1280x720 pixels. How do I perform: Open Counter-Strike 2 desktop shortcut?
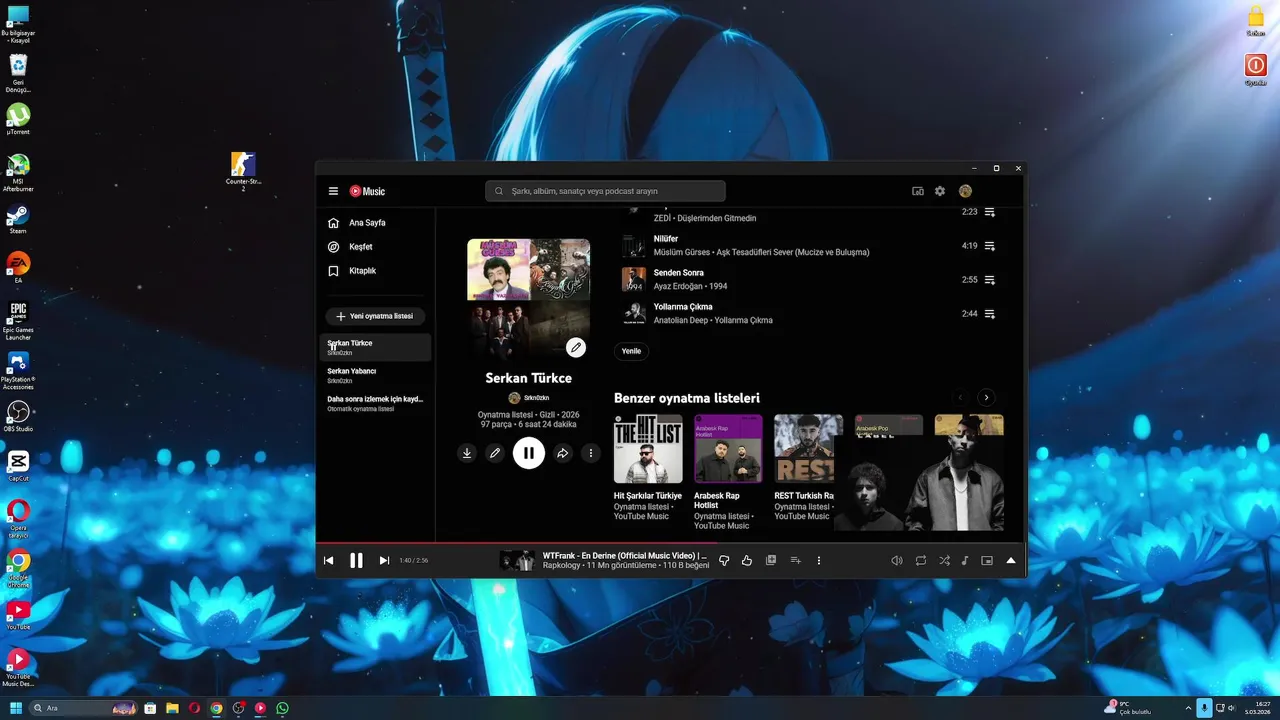(243, 171)
